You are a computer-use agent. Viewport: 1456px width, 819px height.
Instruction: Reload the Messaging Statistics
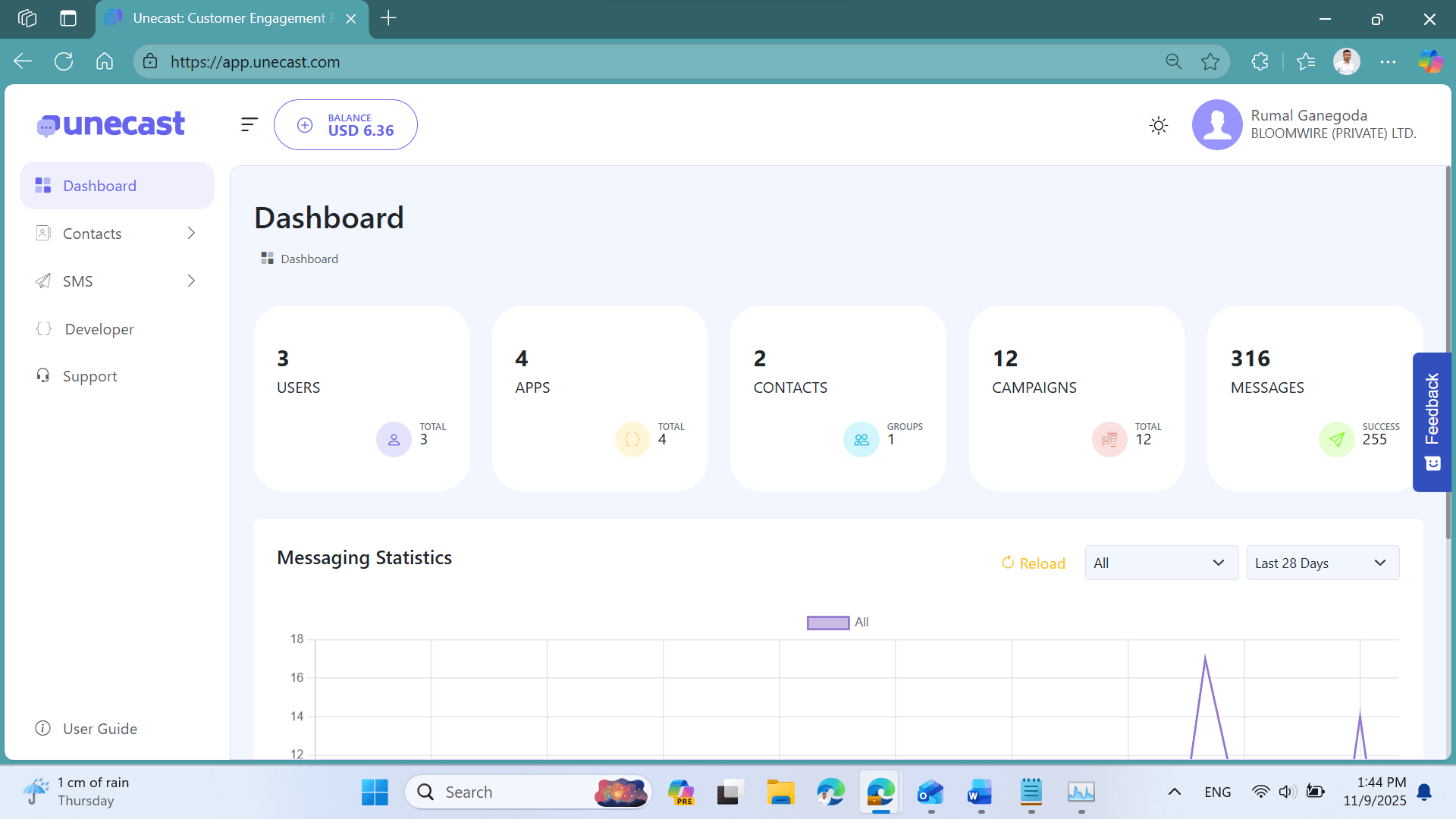(x=1034, y=563)
